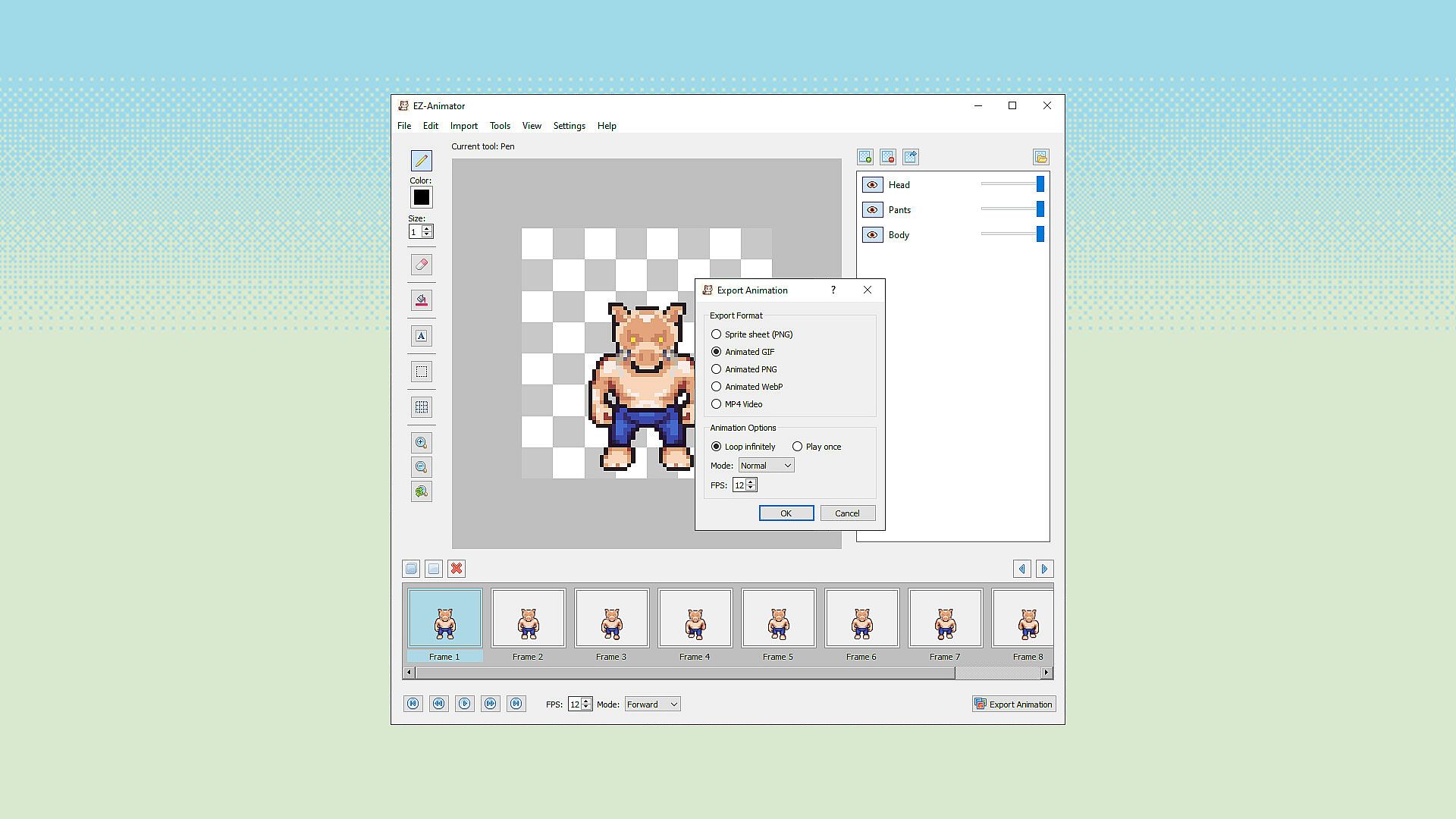This screenshot has height=819, width=1456.
Task: Open the Mode dropdown set to Normal
Action: tap(766, 466)
